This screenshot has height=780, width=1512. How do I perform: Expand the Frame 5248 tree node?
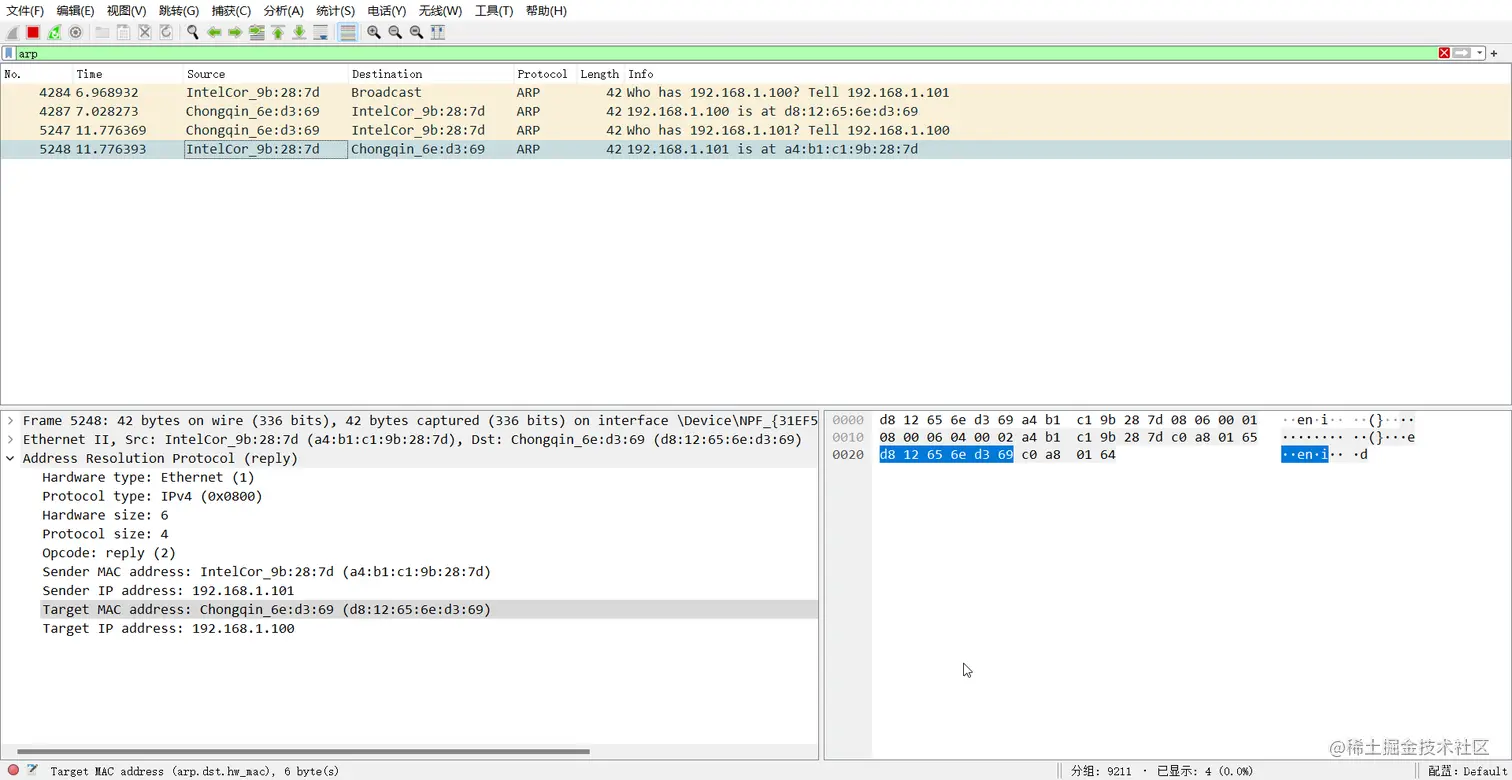pyautogui.click(x=10, y=421)
